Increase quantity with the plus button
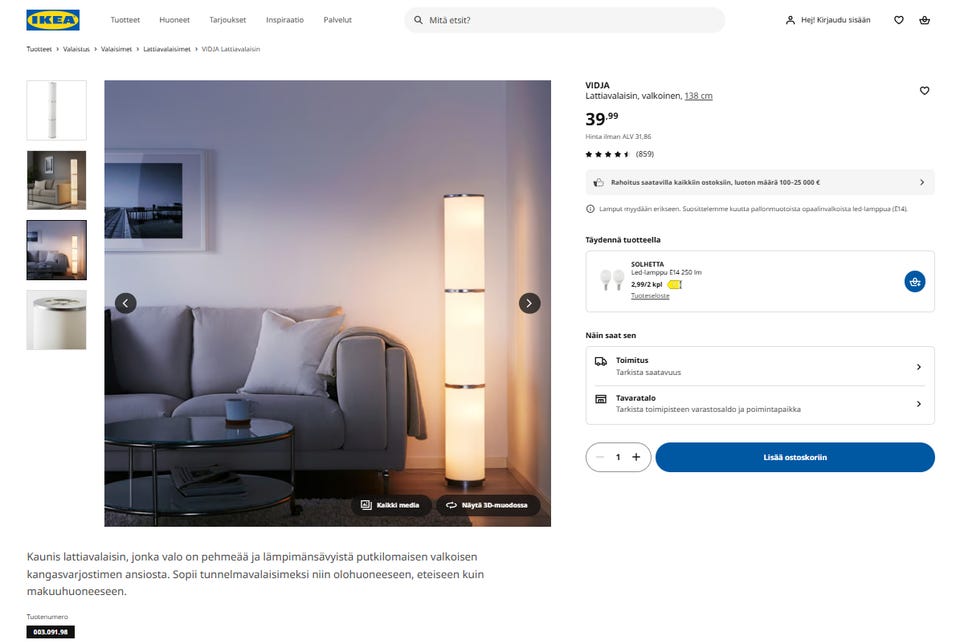Image resolution: width=960 pixels, height=644 pixels. click(636, 457)
